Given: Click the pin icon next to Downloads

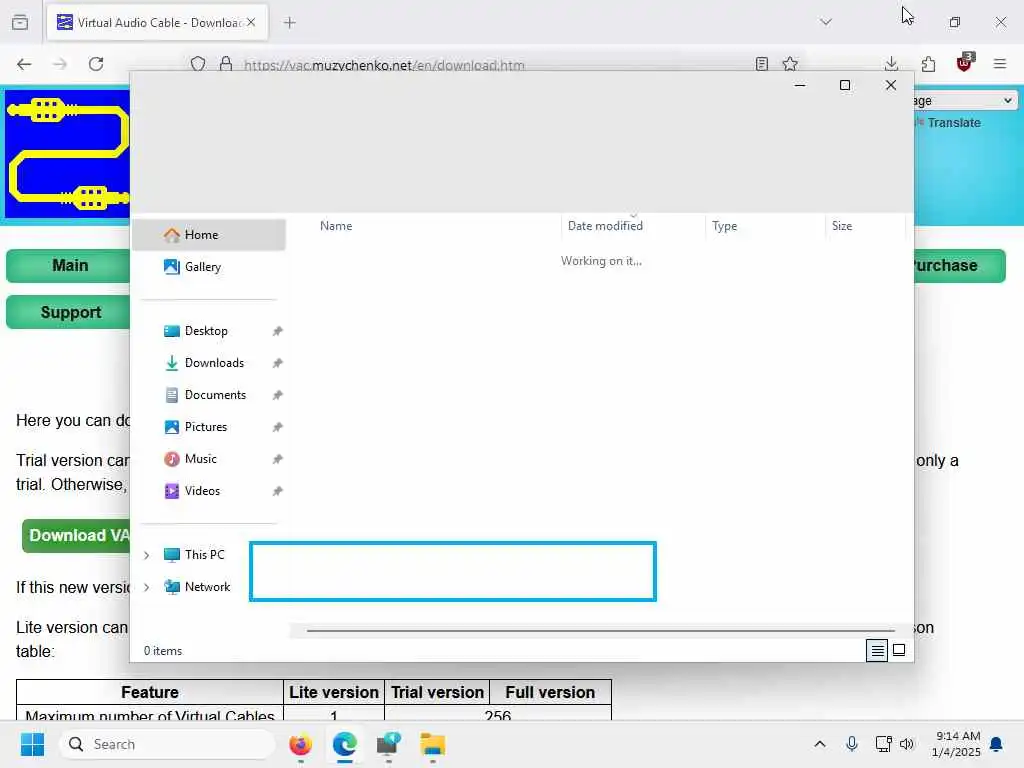Looking at the screenshot, I should point(278,363).
